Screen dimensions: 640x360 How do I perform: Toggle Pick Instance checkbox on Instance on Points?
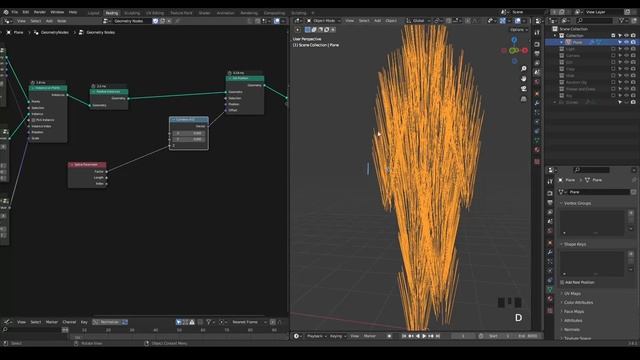click(33, 120)
